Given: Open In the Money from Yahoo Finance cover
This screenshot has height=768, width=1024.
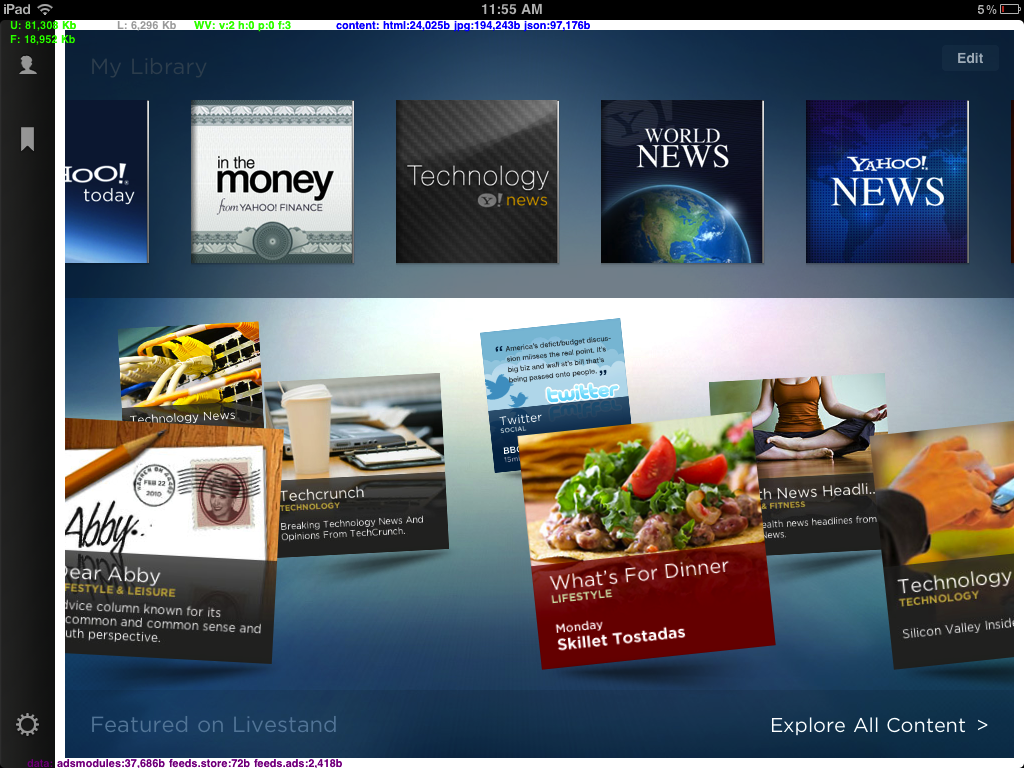Looking at the screenshot, I should pos(272,182).
